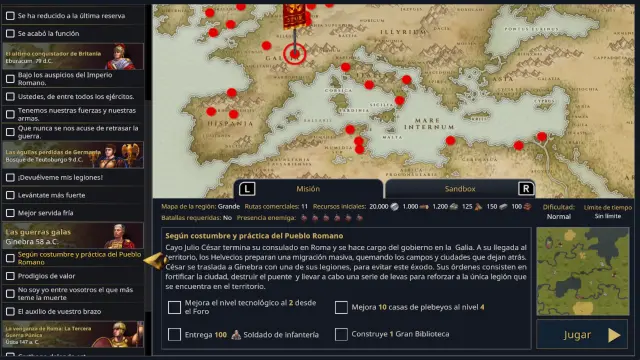Click the circled red marker under the SPQR banner
640x360 pixels.
(294, 54)
